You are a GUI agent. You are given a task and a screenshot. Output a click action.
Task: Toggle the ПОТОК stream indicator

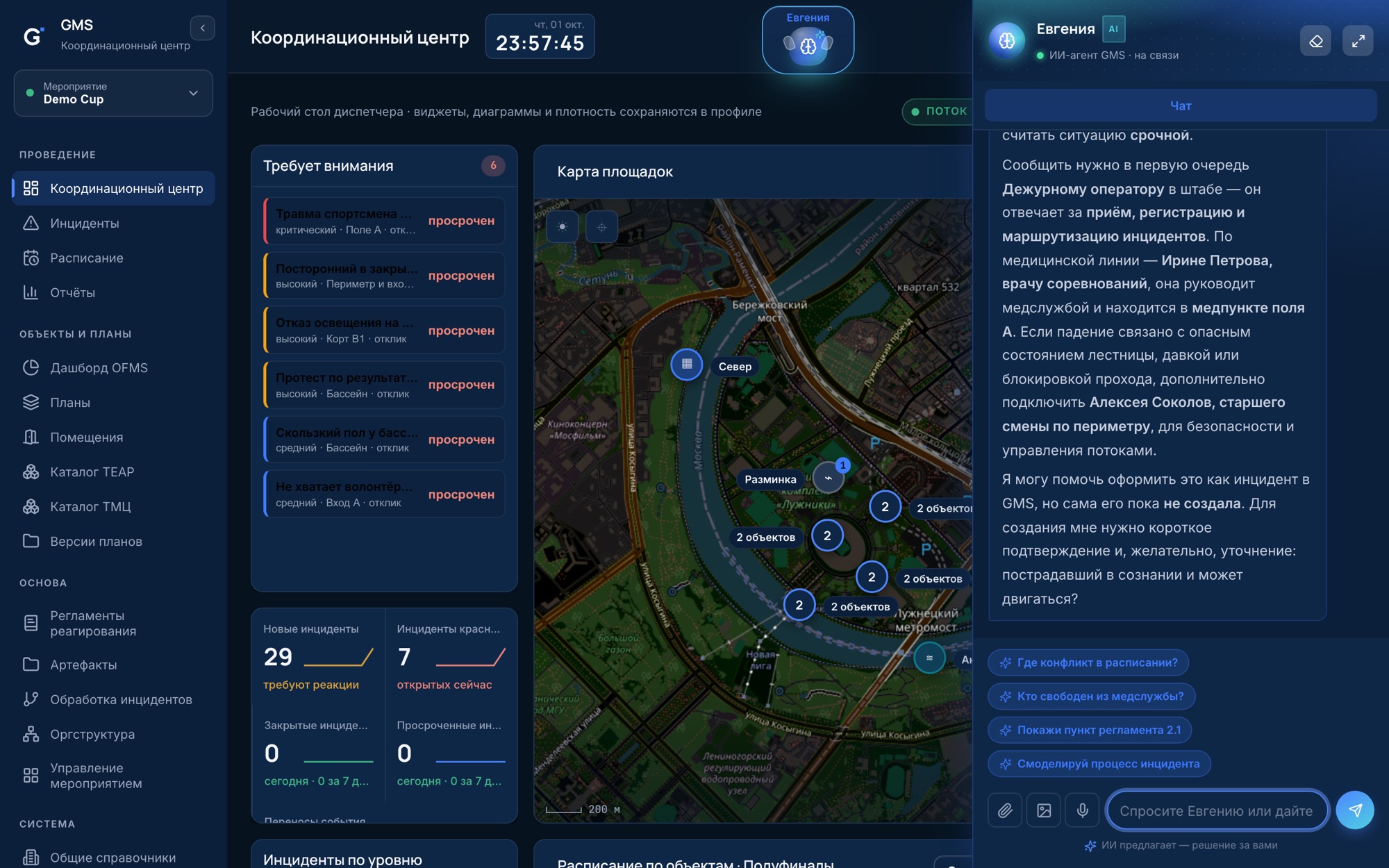(x=938, y=111)
